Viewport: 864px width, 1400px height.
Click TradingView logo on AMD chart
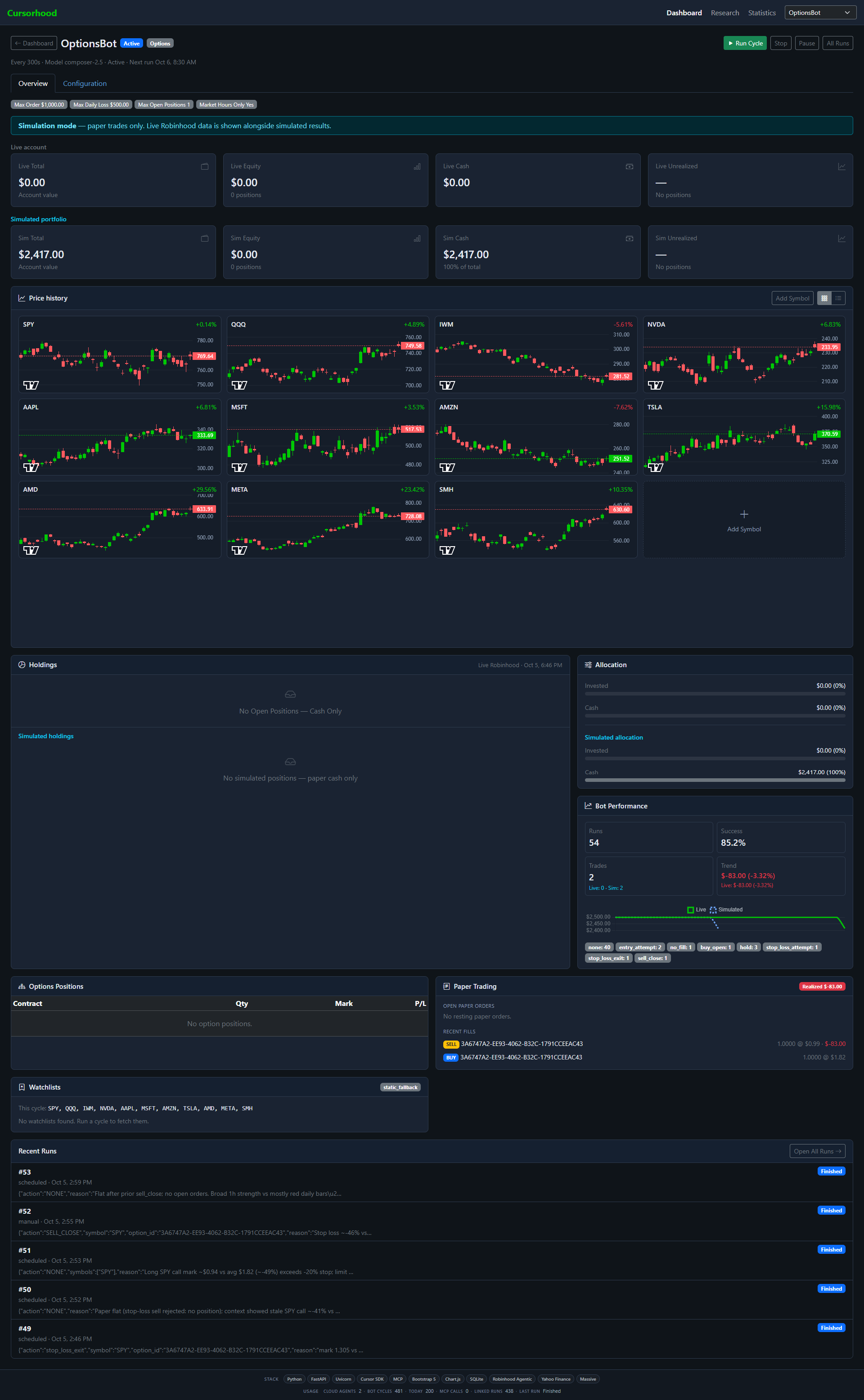click(x=31, y=550)
